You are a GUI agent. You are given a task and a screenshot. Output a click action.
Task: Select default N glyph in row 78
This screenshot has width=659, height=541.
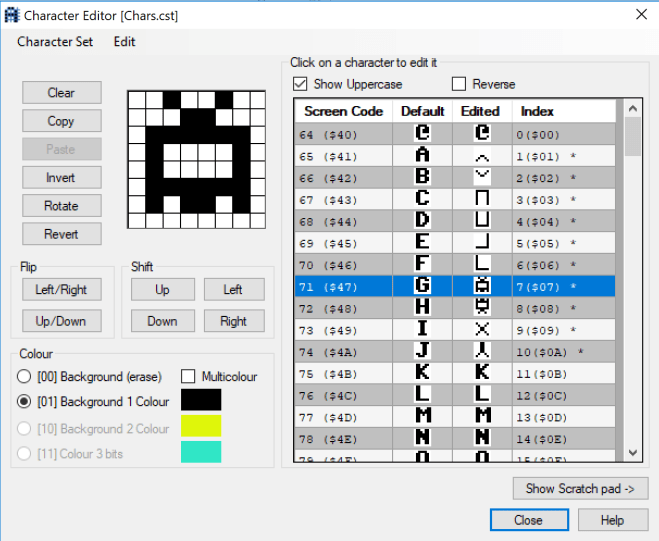(x=422, y=439)
